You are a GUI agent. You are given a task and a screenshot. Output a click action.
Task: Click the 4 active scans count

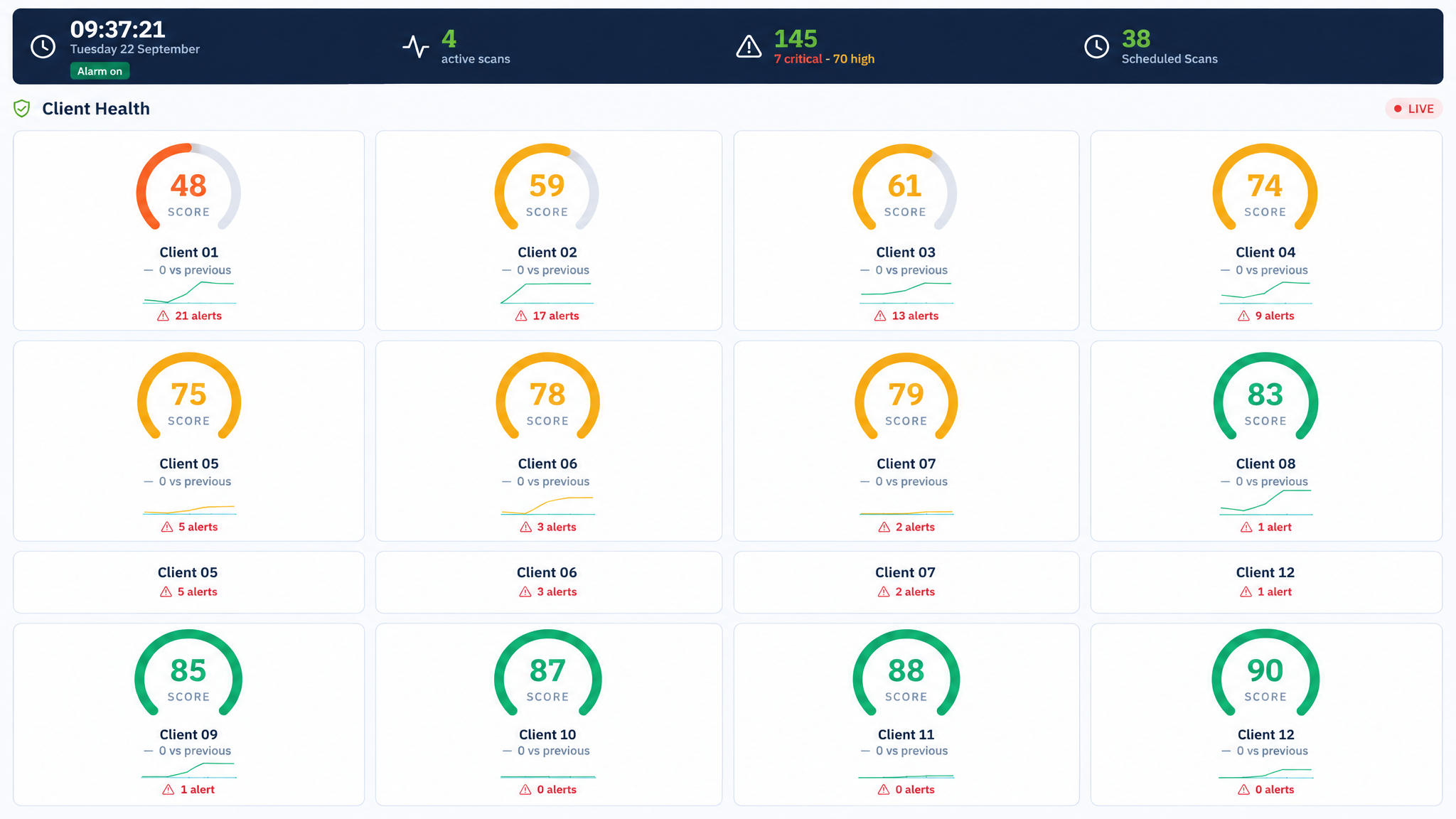(449, 38)
